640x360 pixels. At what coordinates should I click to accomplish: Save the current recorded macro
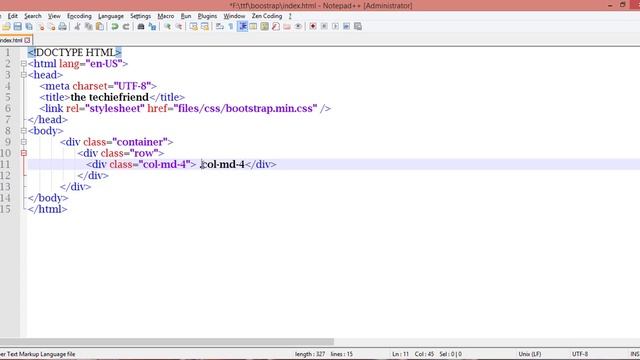(358, 27)
